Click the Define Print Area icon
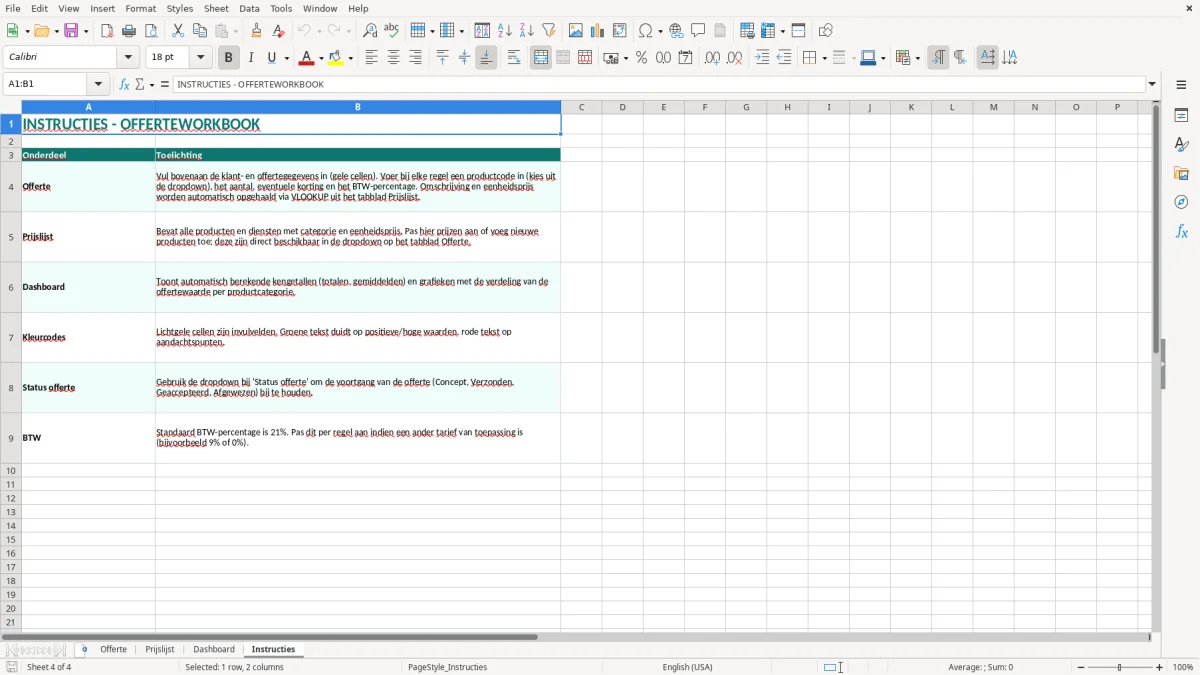1200x675 pixels. pyautogui.click(x=747, y=31)
